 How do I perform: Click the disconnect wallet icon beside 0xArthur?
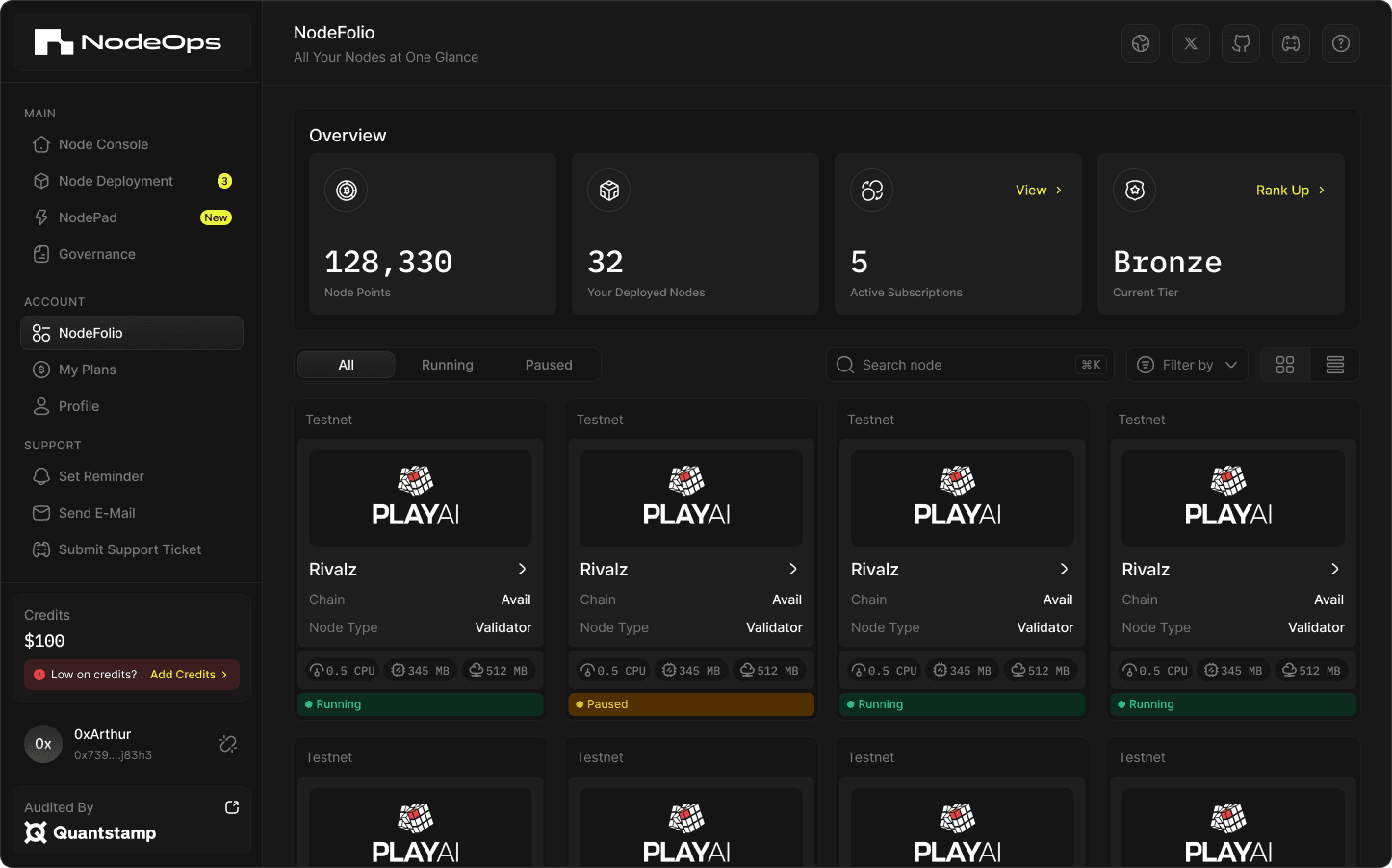point(228,744)
